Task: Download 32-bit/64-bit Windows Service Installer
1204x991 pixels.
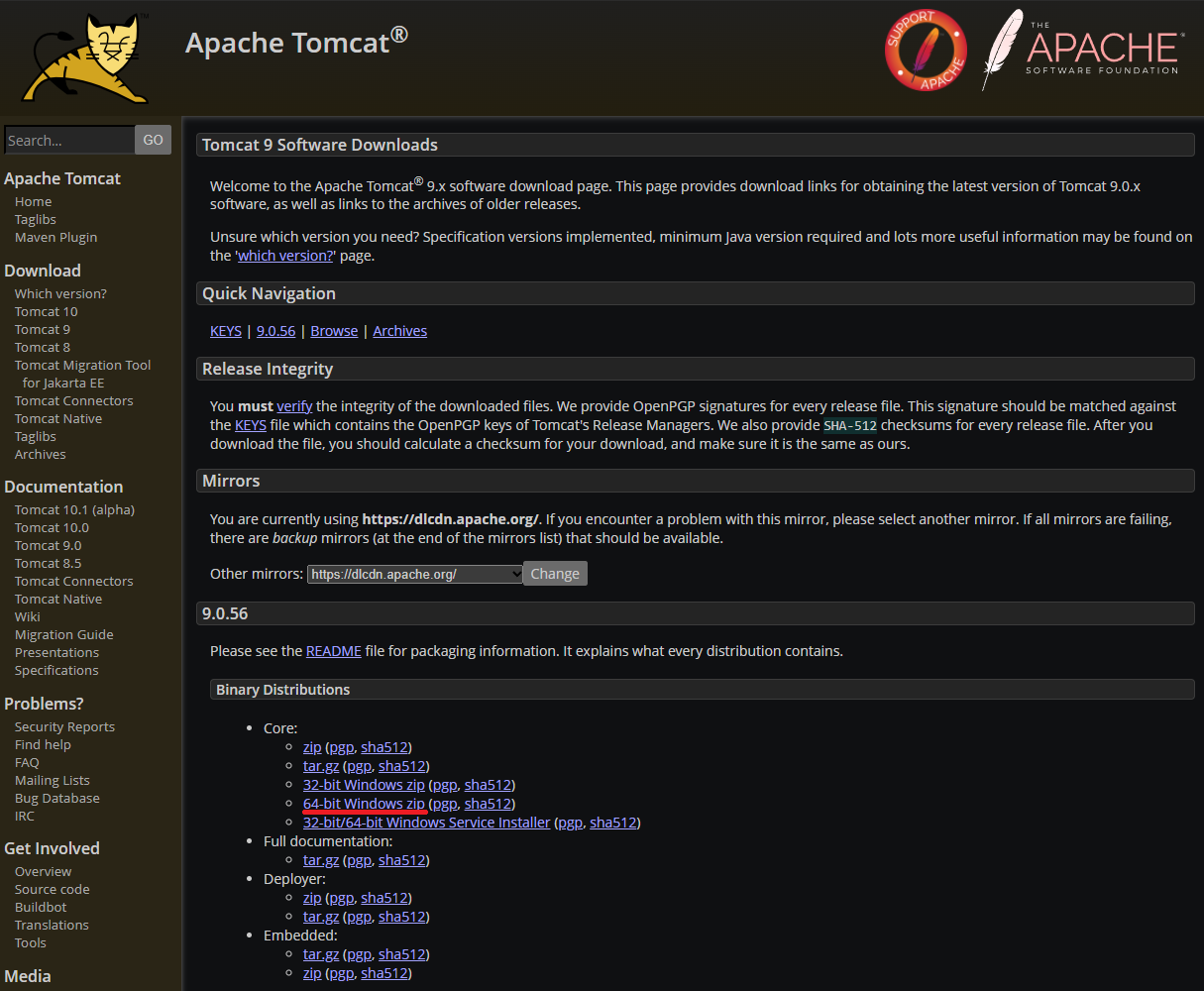Action: pos(426,823)
